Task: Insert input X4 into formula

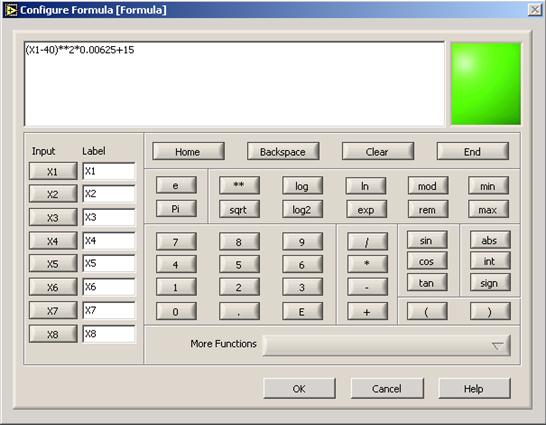Action: [x=53, y=241]
